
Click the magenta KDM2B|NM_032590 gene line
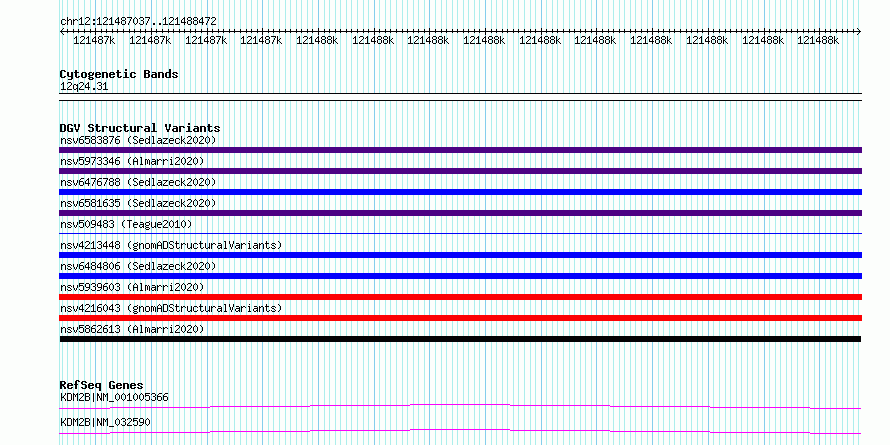click(460, 431)
